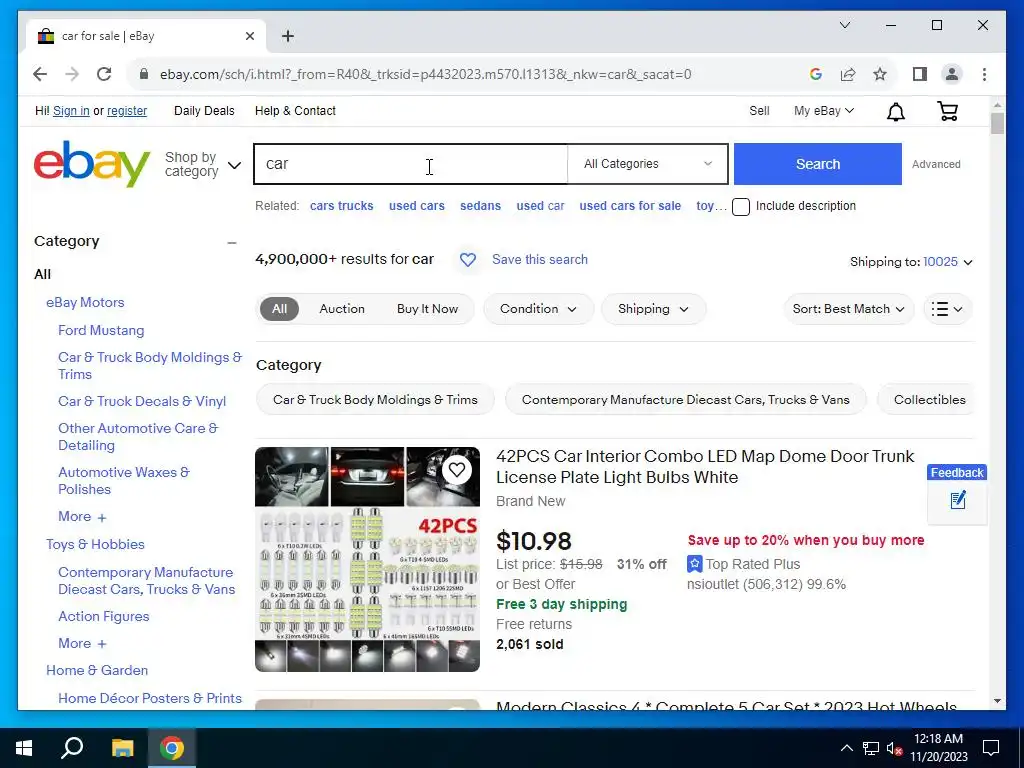Open 42PCS Car Interior LED listing title

[705, 467]
